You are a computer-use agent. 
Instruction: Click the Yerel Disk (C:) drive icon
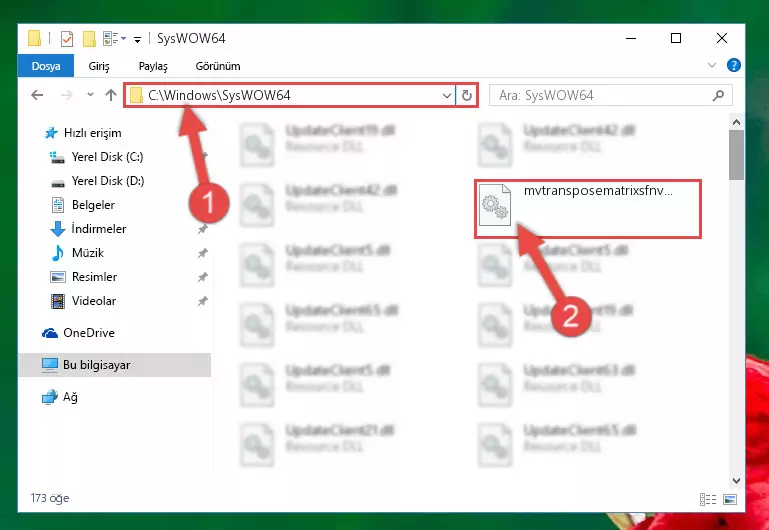57,157
